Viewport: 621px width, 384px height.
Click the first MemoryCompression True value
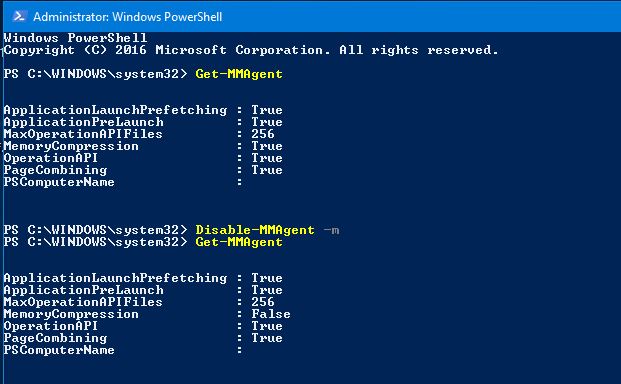click(267, 146)
